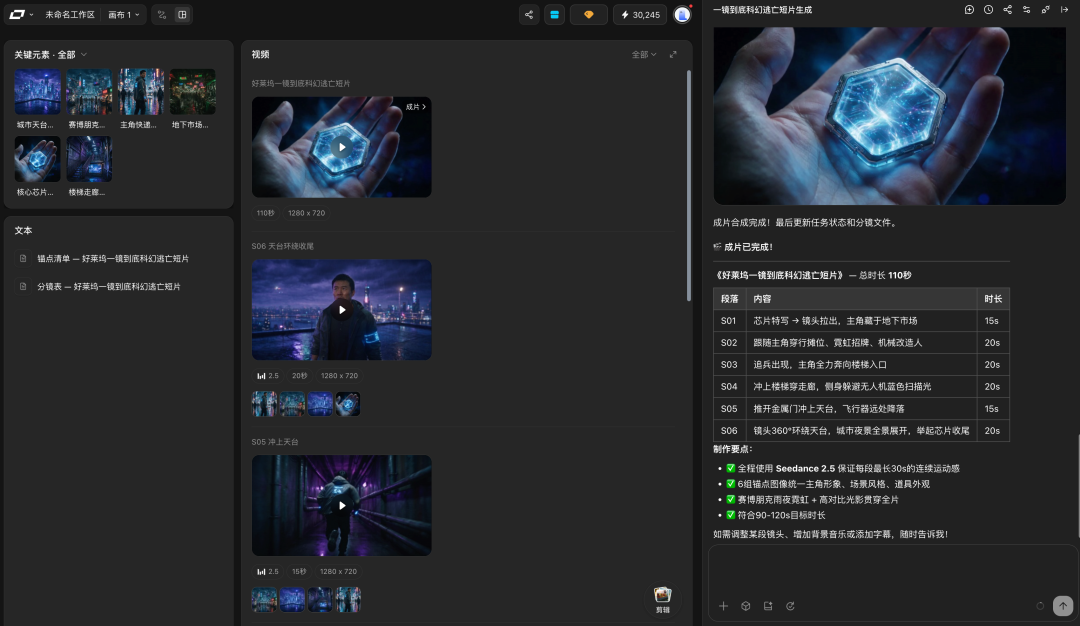Click the top bar share icon

pyautogui.click(x=529, y=14)
